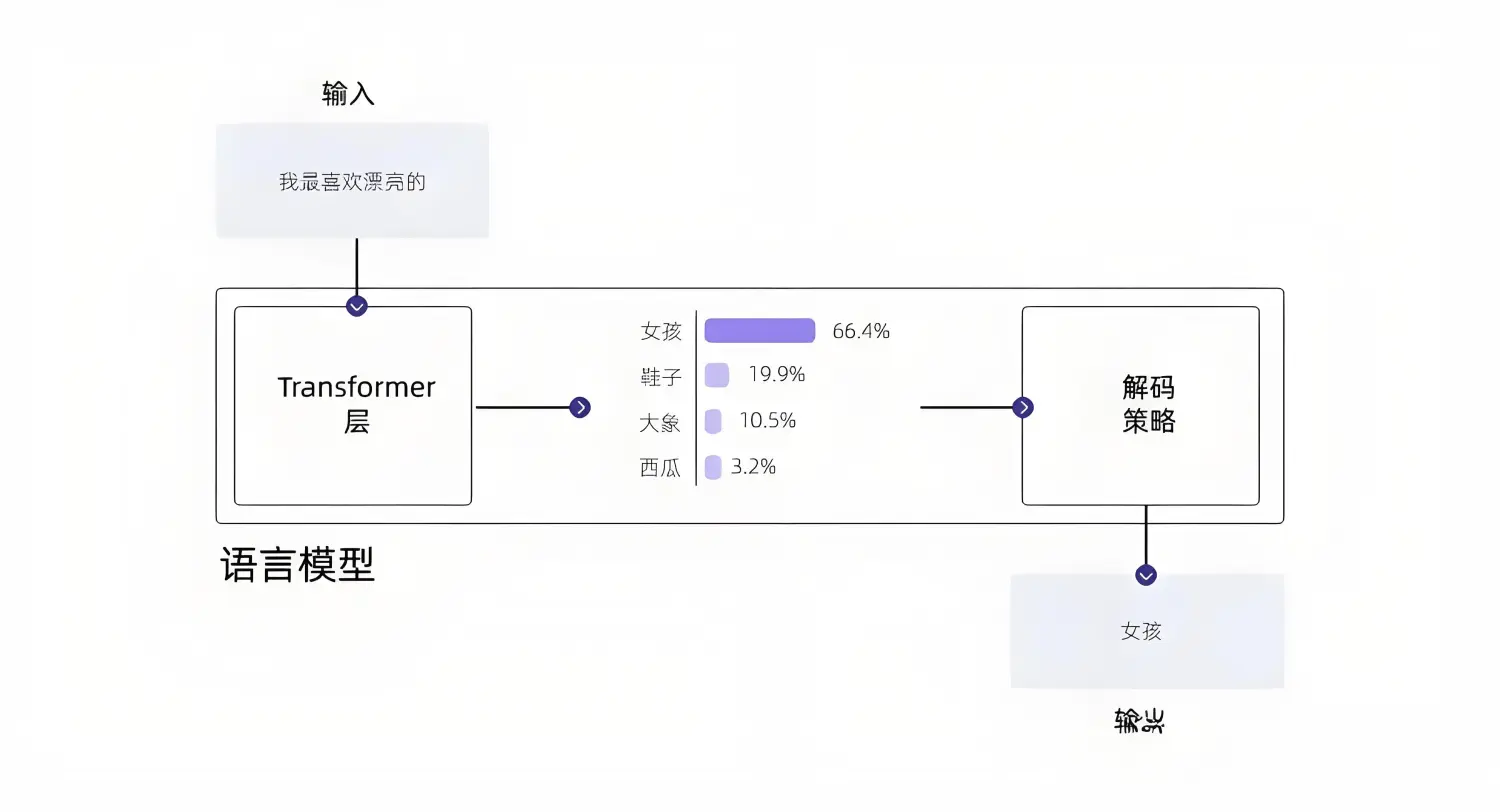Select the 女孩 label in the probability list

661,331
